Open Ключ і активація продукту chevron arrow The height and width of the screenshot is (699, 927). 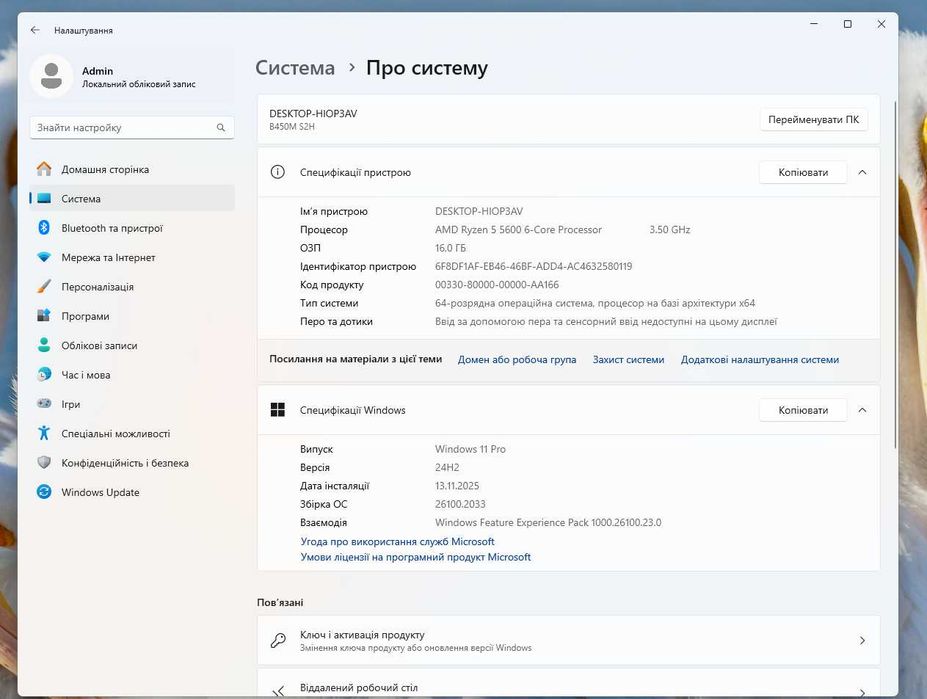[x=862, y=640]
